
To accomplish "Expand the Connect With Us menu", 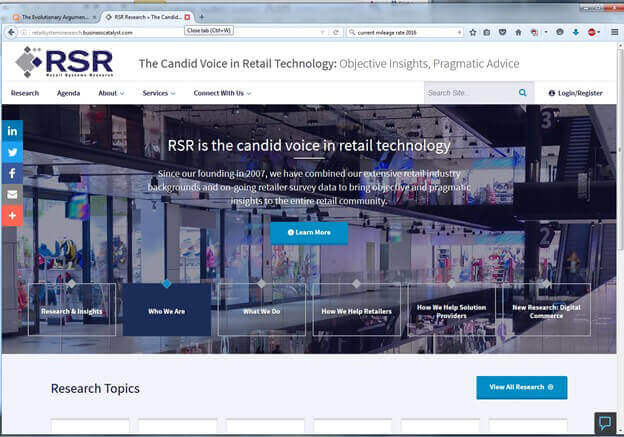I will click(222, 93).
